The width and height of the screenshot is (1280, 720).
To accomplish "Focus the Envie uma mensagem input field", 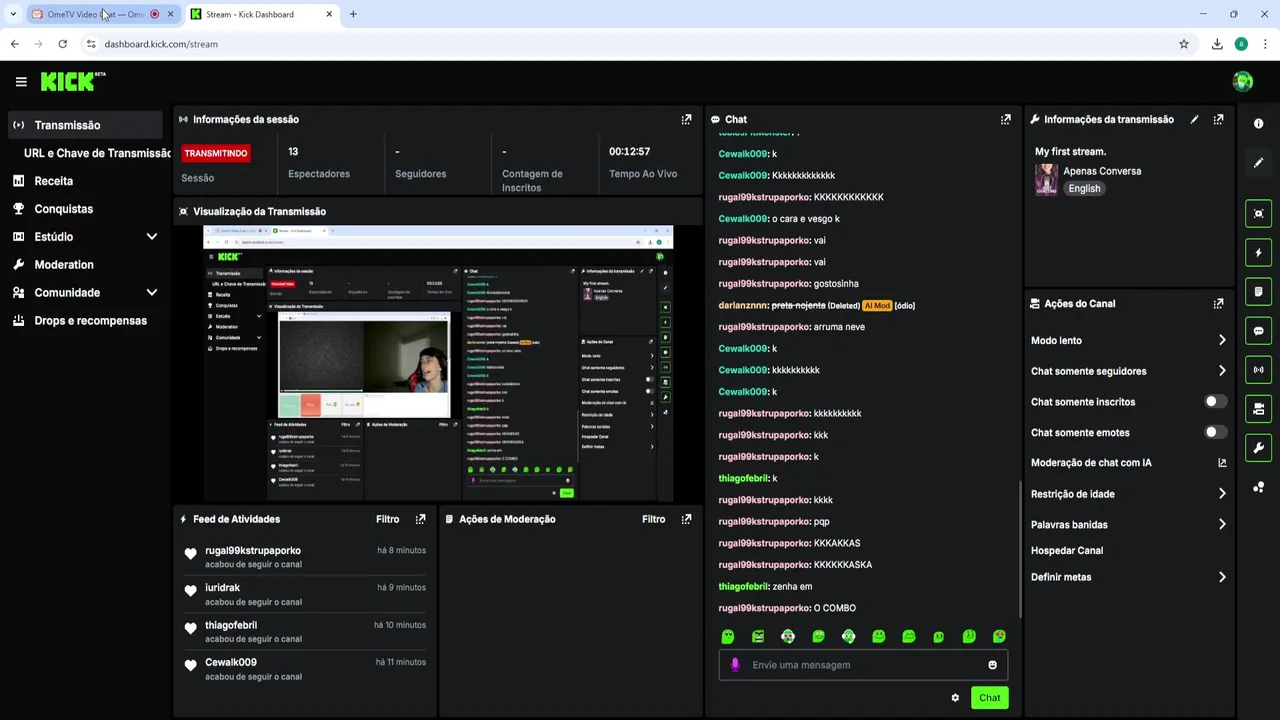I will click(x=863, y=665).
